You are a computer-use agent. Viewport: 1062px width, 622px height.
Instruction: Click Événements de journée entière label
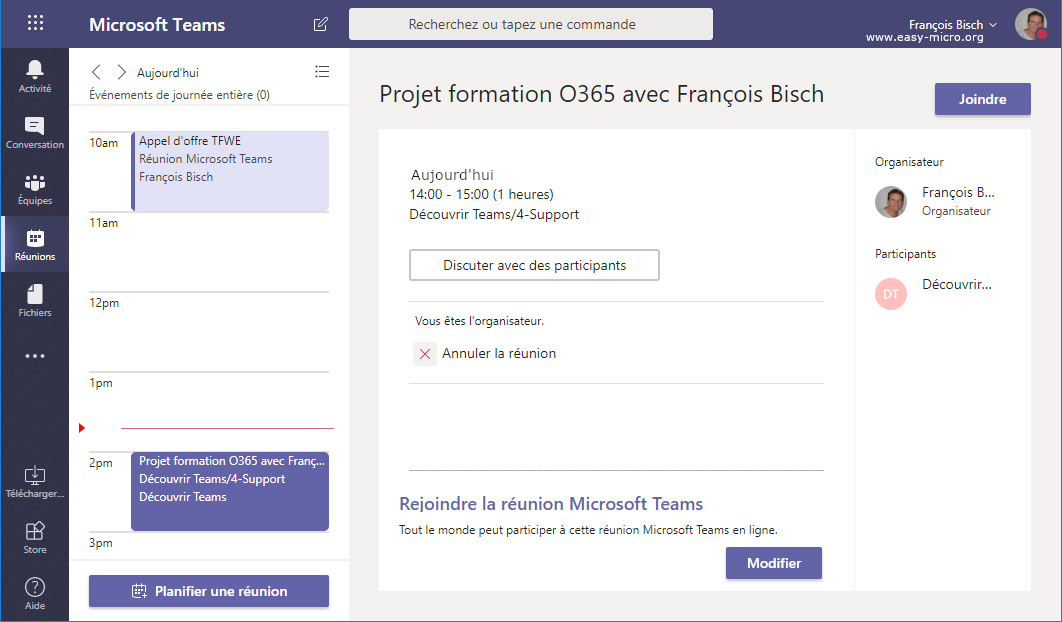click(x=179, y=95)
